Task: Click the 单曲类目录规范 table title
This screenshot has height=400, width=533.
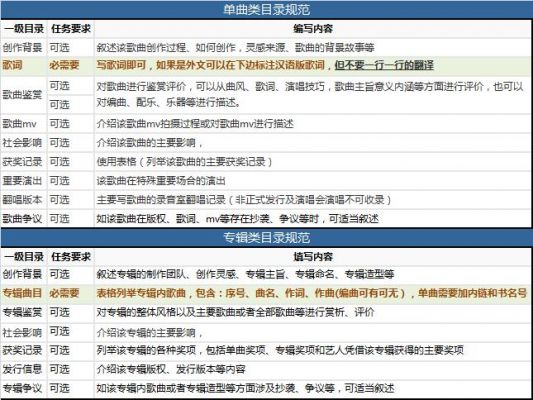Action: click(266, 10)
